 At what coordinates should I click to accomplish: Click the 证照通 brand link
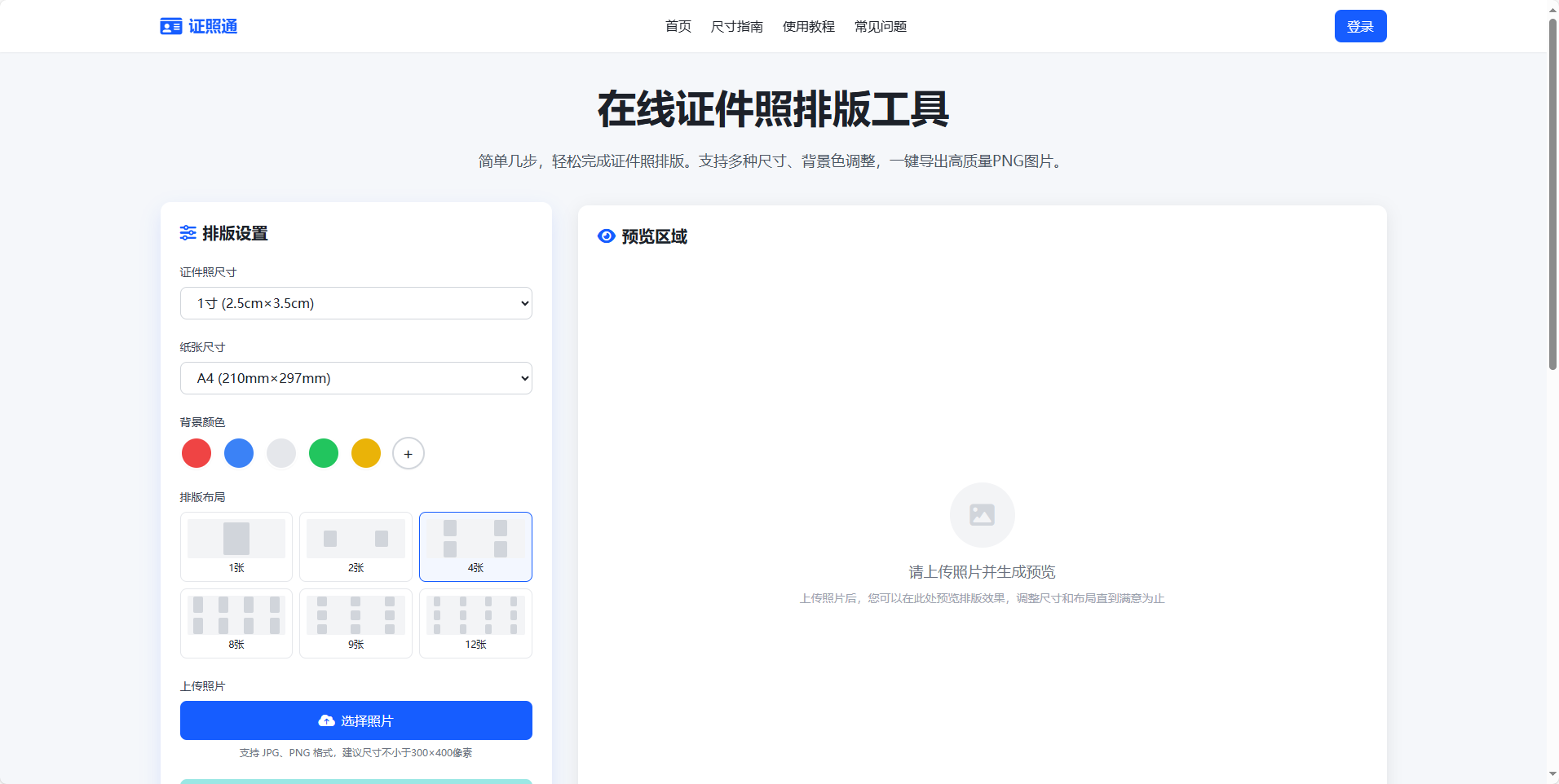[199, 27]
